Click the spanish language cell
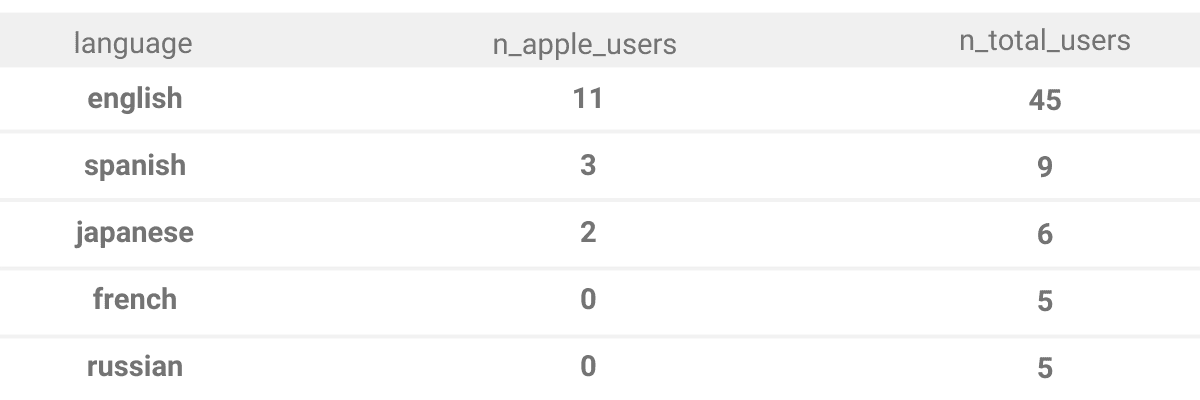 (134, 165)
